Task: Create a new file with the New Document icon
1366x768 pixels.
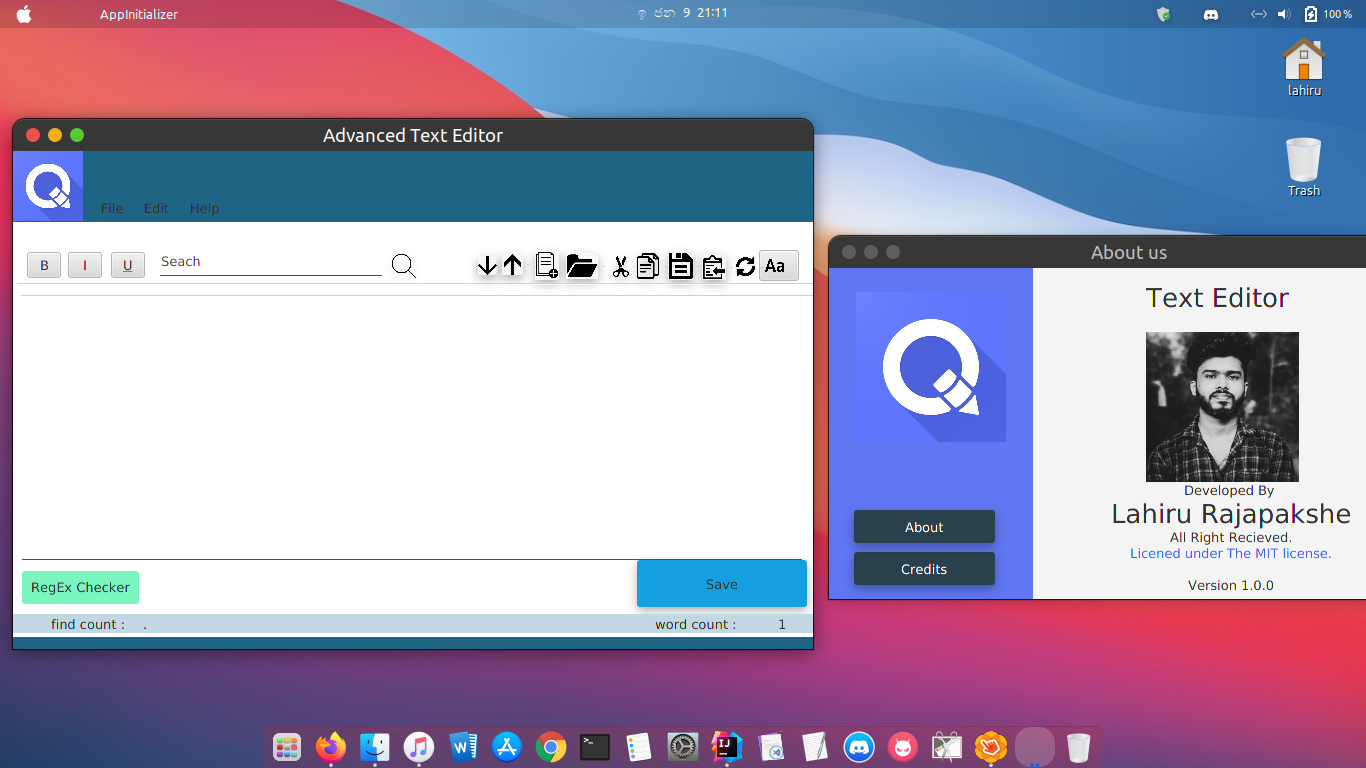Action: (546, 265)
